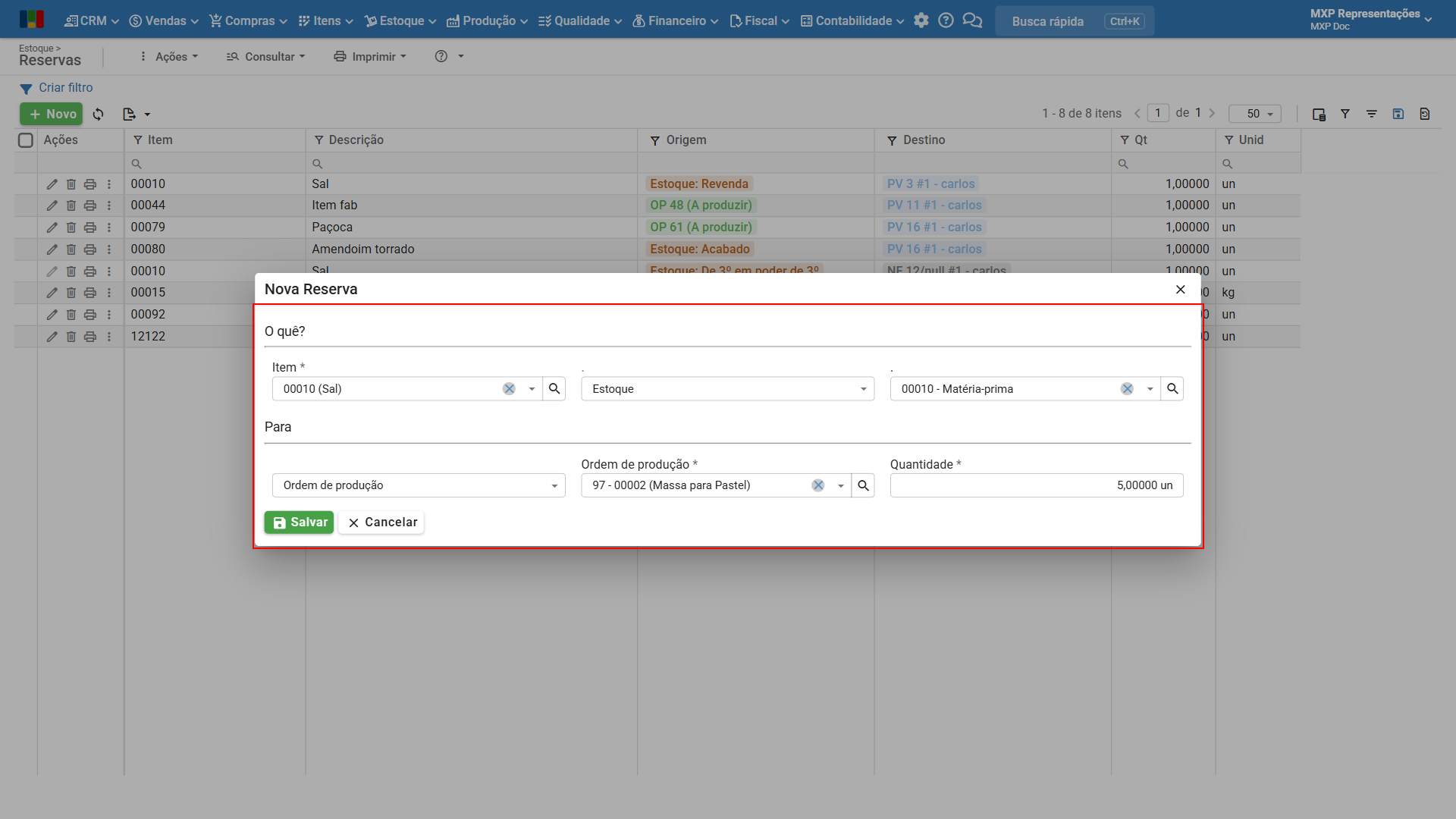Clear the selected Ordem de produção value
The image size is (1456, 819).
[x=817, y=485]
